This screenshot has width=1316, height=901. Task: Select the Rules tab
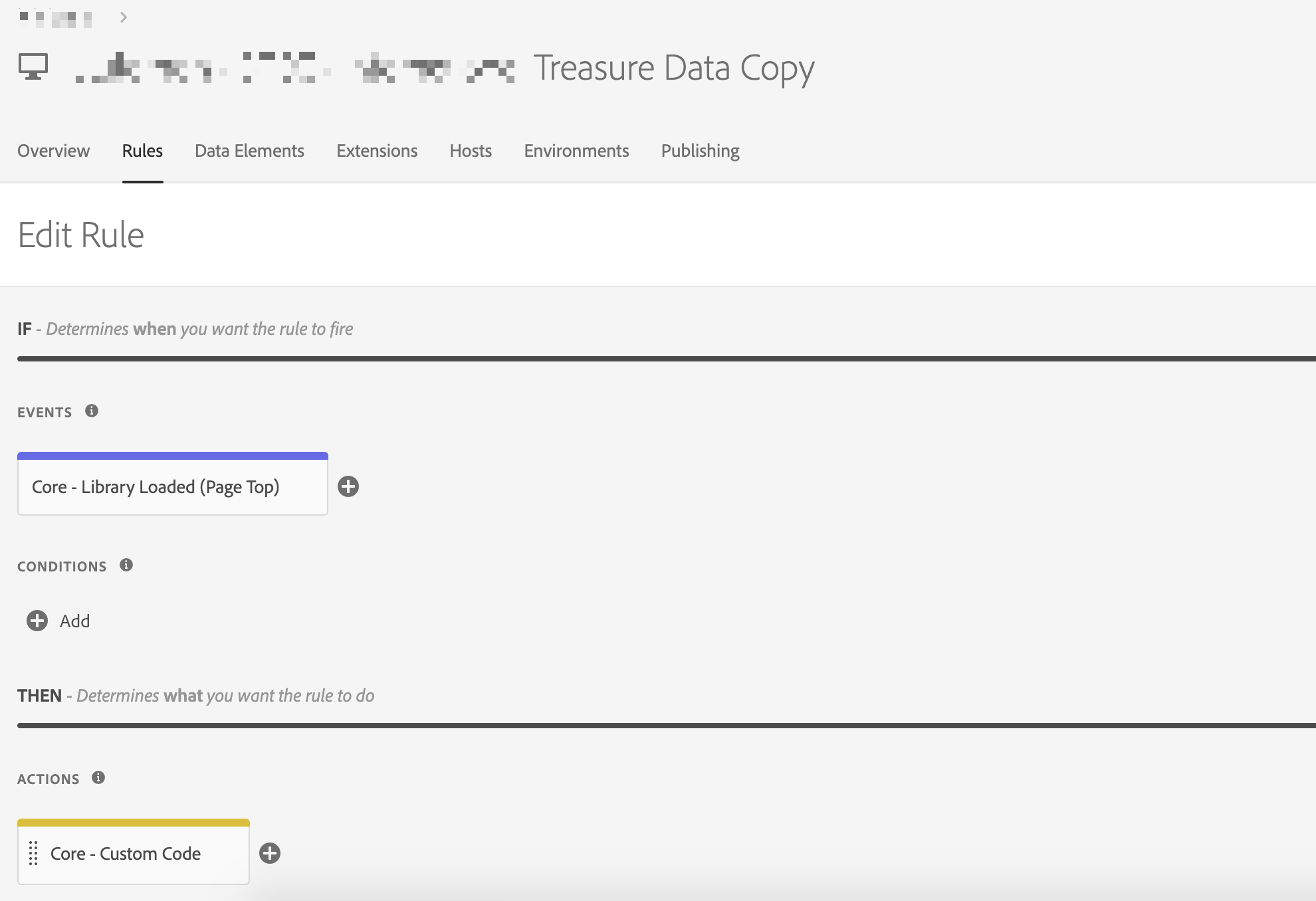142,151
